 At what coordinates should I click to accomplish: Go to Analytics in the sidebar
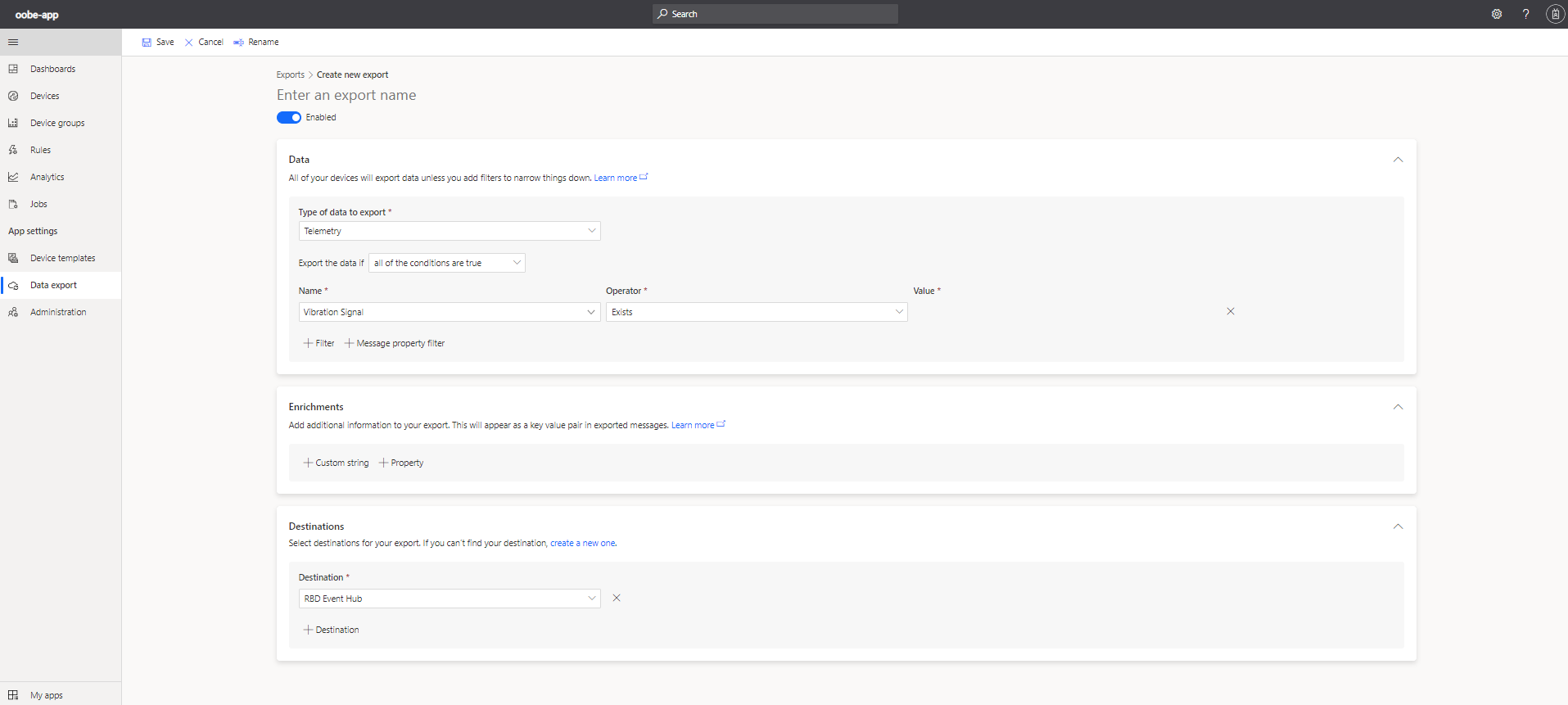coord(47,177)
